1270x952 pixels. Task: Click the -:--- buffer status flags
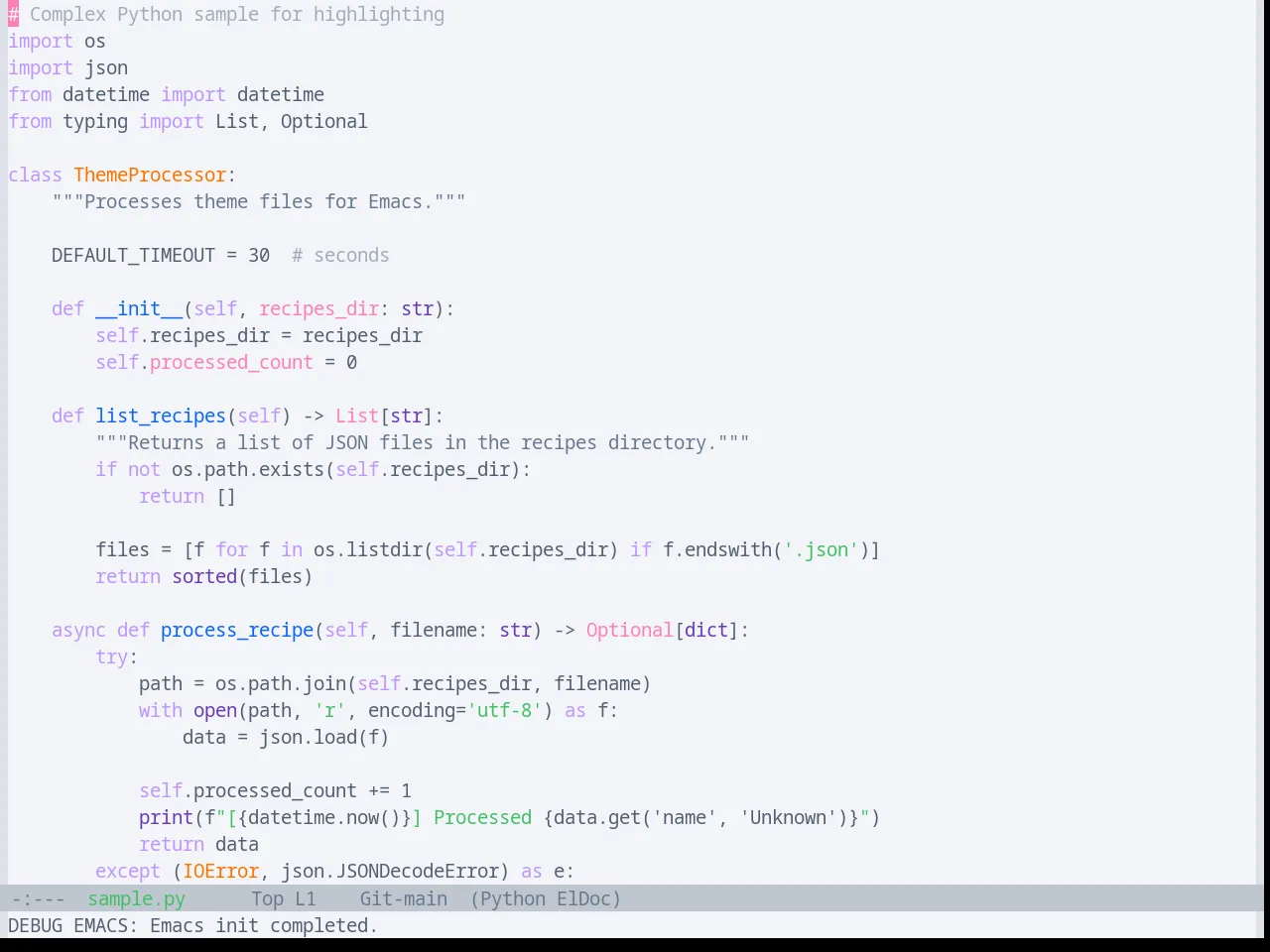coord(38,898)
